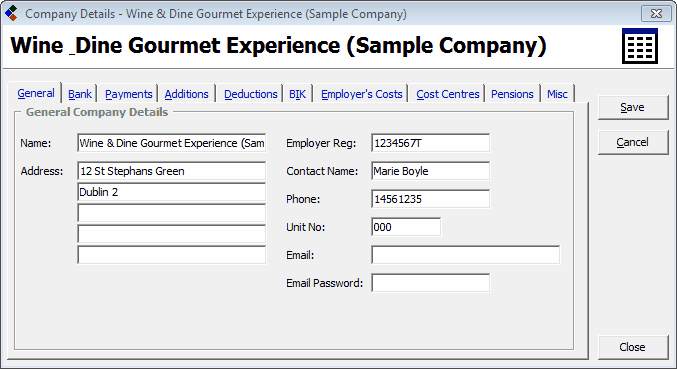Click the 'General Company Details' group label
677x369 pixels.
pyautogui.click(x=97, y=112)
